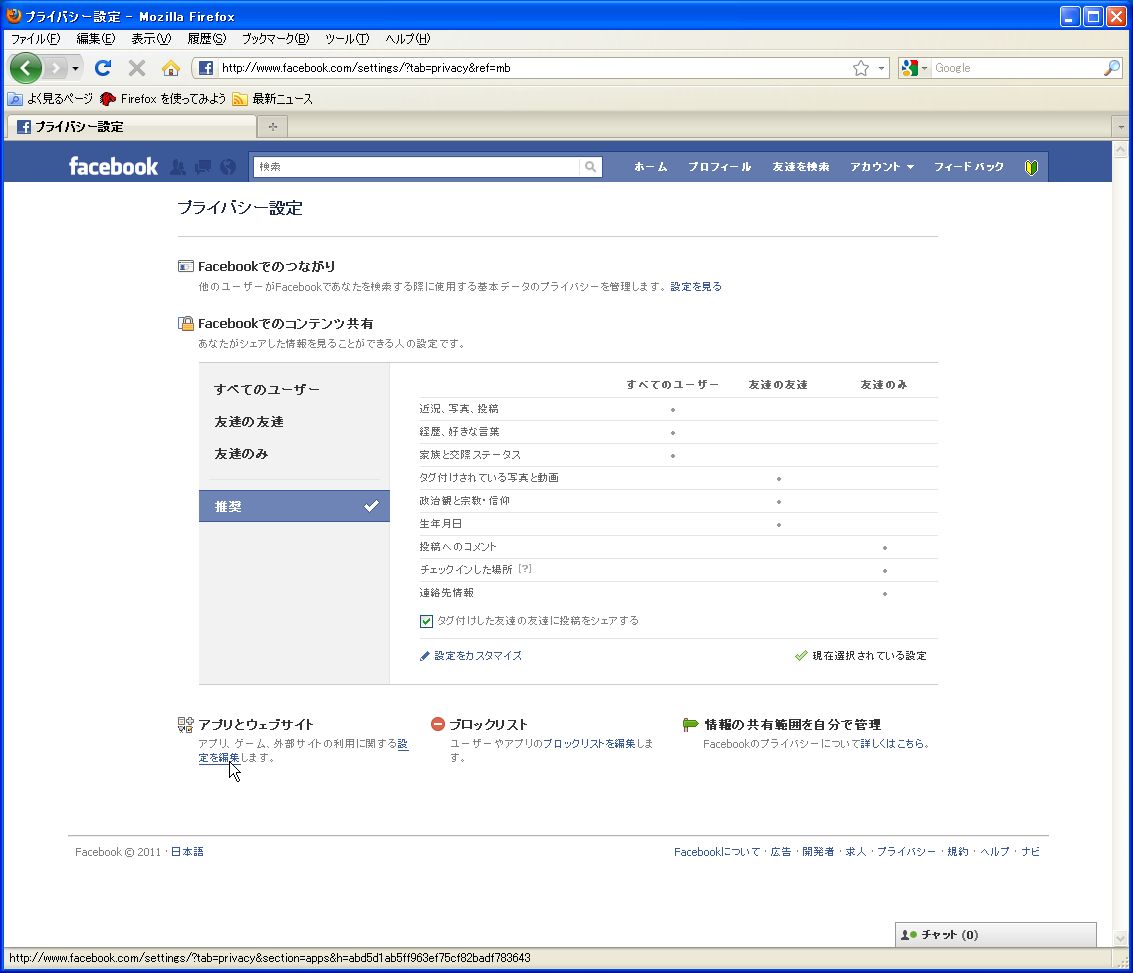Click the stop loading X icon
The image size is (1133, 973).
pos(137,68)
